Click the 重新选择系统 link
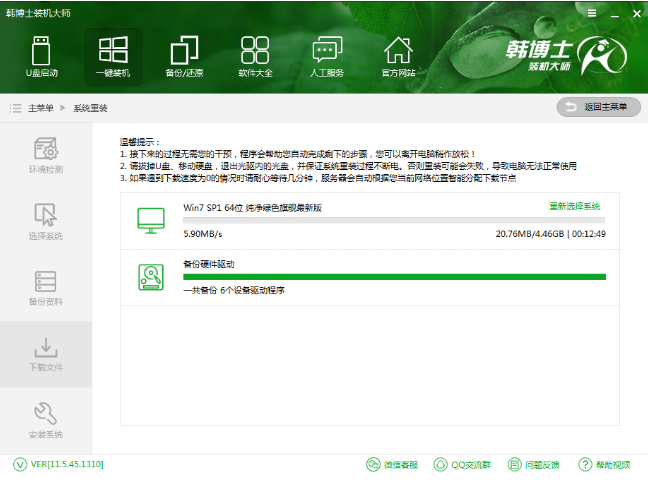The height and width of the screenshot is (483, 648). click(x=574, y=206)
